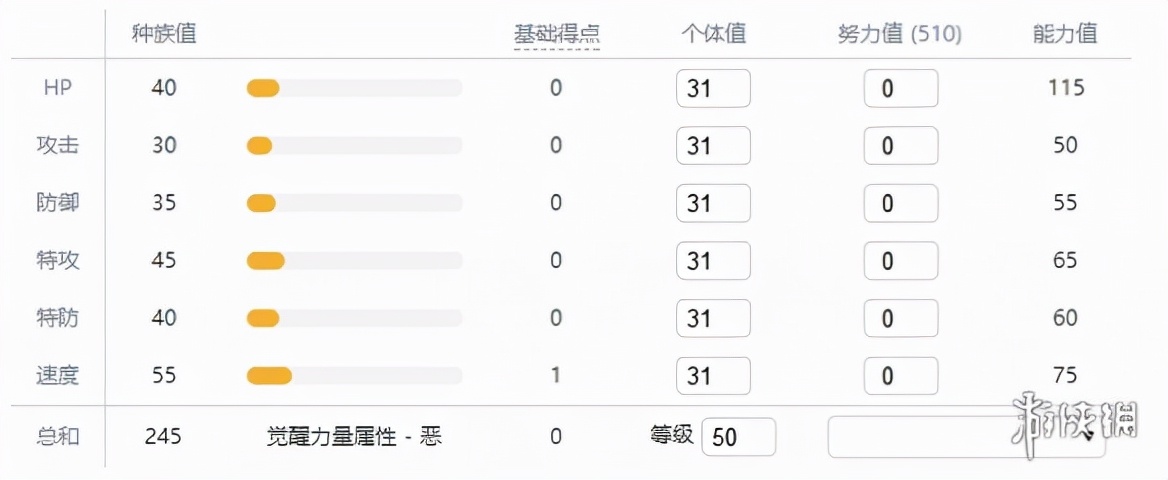Click the 觉醒力量属性 - 恶 text
This screenshot has width=1168, height=480.
pyautogui.click(x=355, y=436)
